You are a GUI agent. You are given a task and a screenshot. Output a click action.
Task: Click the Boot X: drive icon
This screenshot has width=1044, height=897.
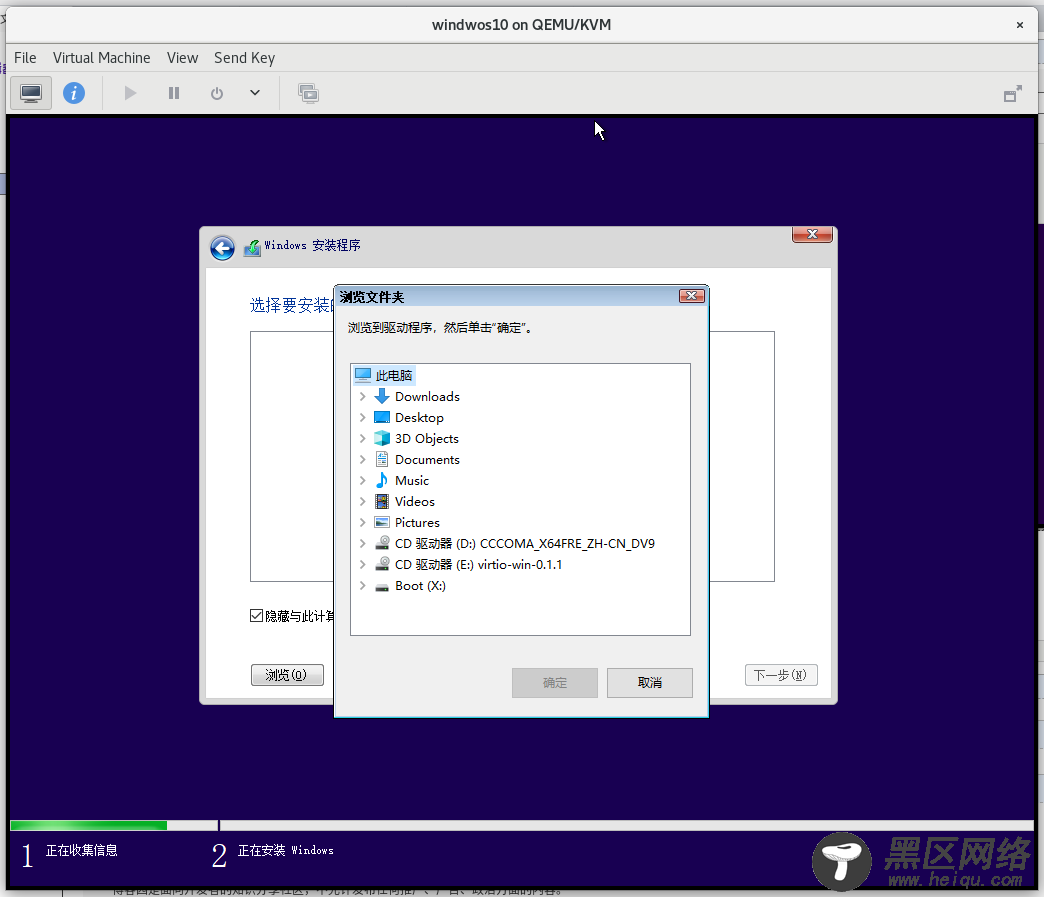pyautogui.click(x=382, y=587)
